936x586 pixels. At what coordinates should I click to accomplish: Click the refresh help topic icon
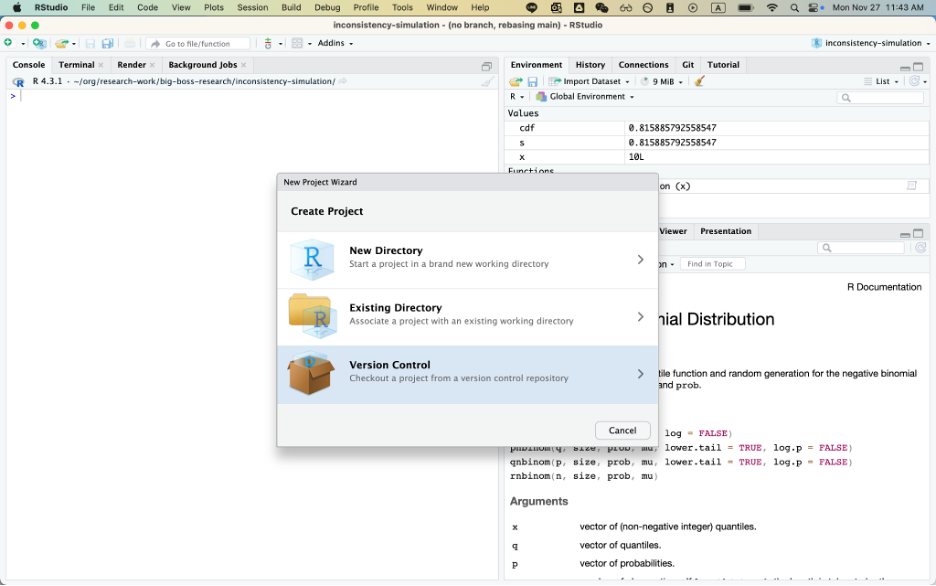pyautogui.click(x=920, y=247)
